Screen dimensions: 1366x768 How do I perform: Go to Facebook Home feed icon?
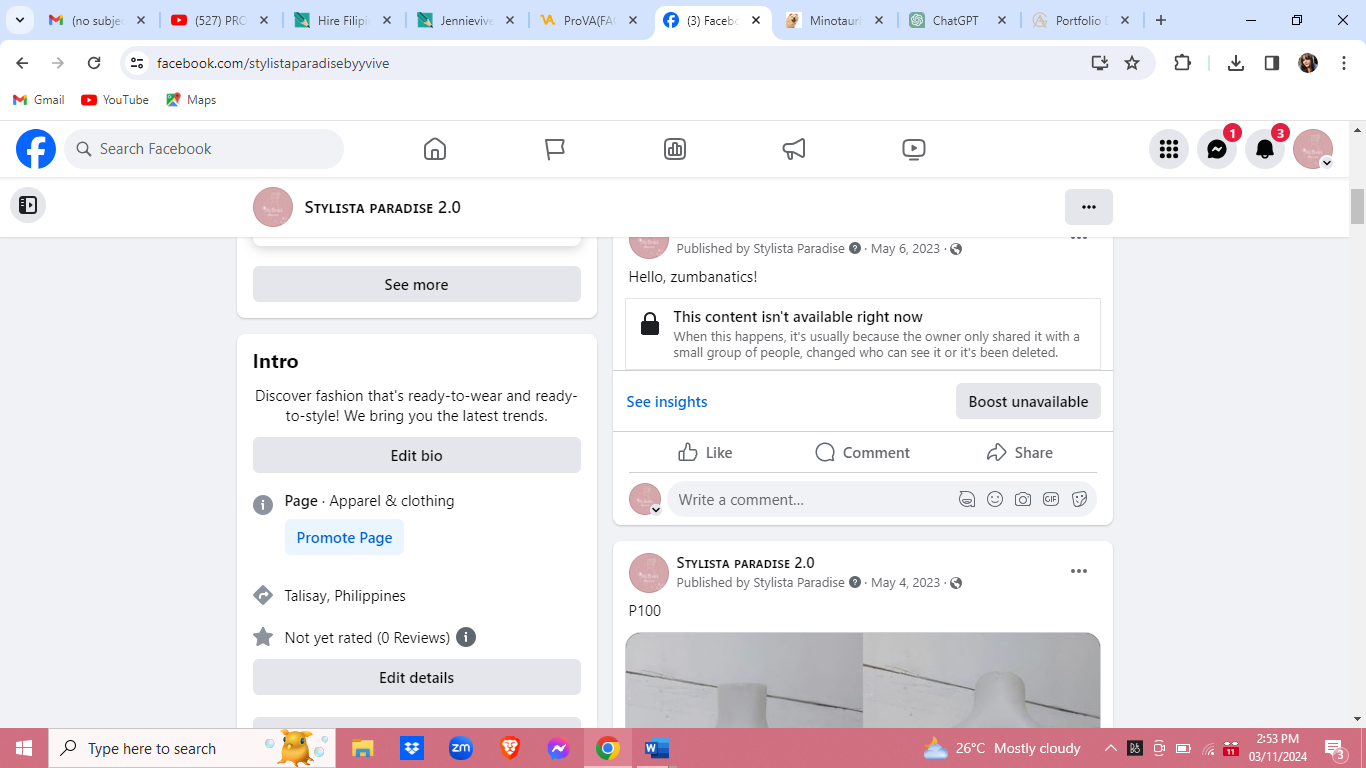pos(435,149)
